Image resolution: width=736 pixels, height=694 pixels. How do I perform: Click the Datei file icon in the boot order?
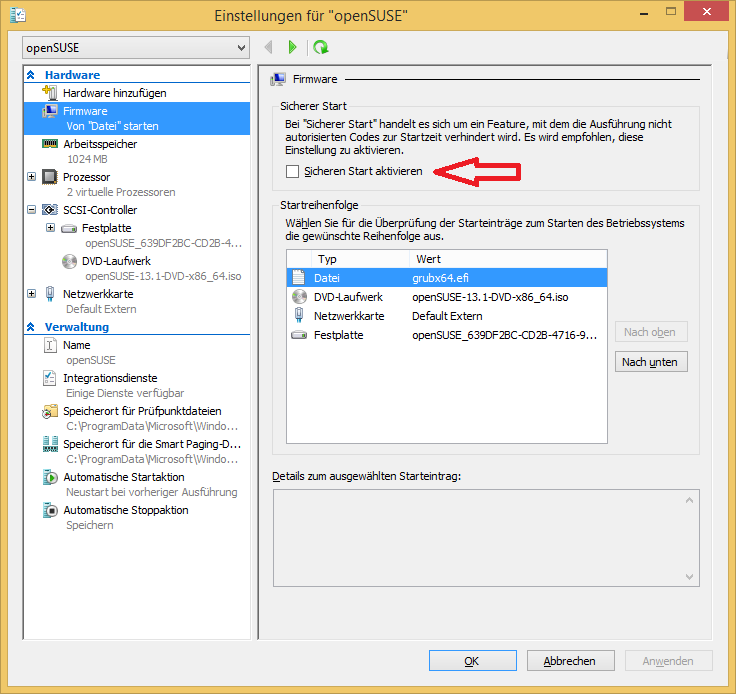tap(299, 277)
